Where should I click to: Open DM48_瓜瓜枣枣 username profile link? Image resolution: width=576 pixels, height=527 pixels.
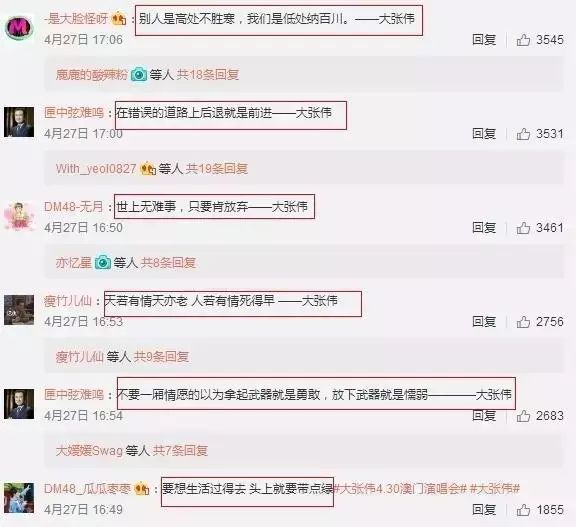pos(87,489)
